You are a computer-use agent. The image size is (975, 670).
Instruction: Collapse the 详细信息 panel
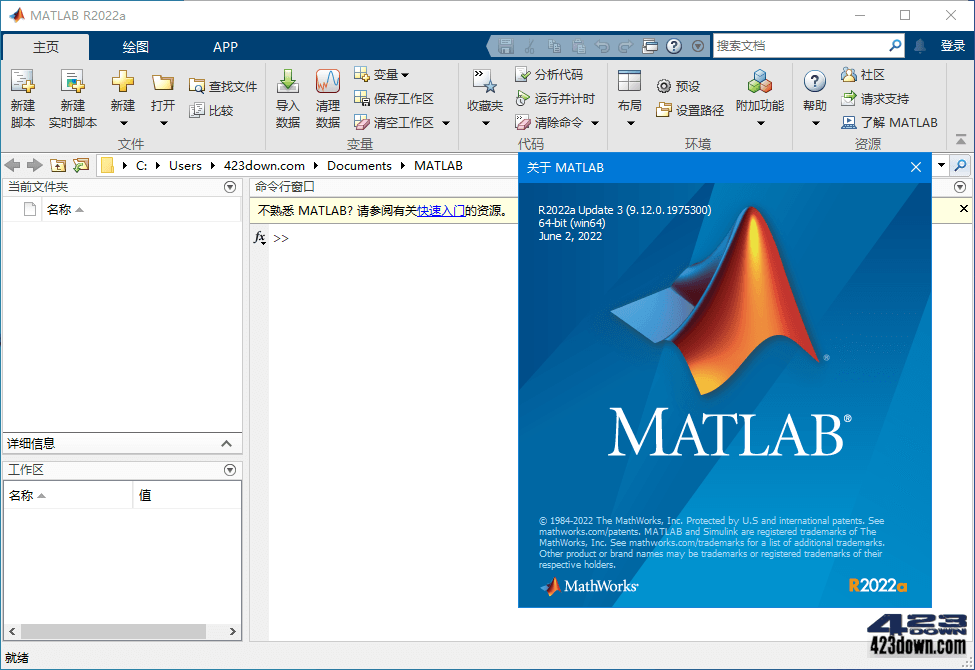[225, 443]
